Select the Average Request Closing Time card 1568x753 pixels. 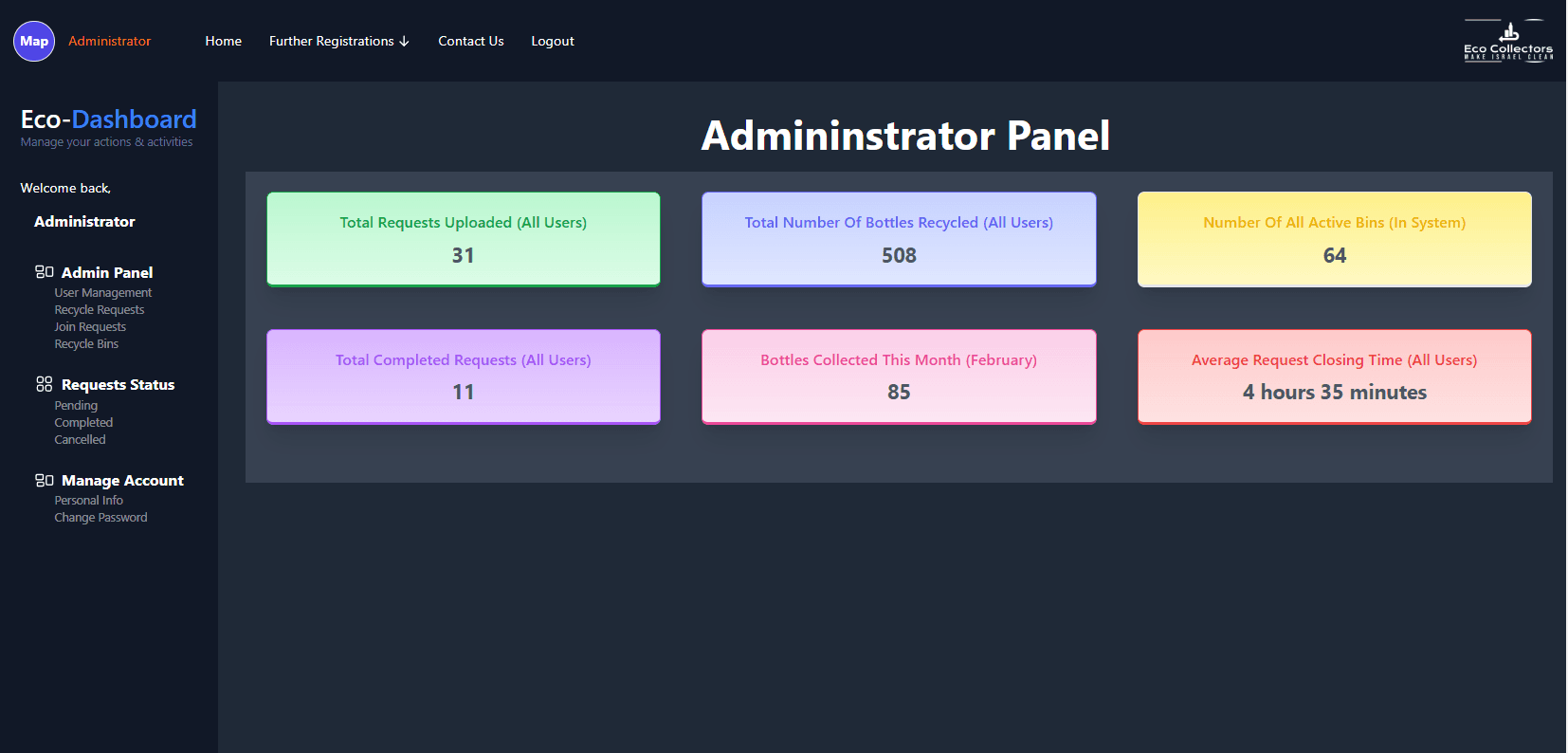click(x=1334, y=376)
